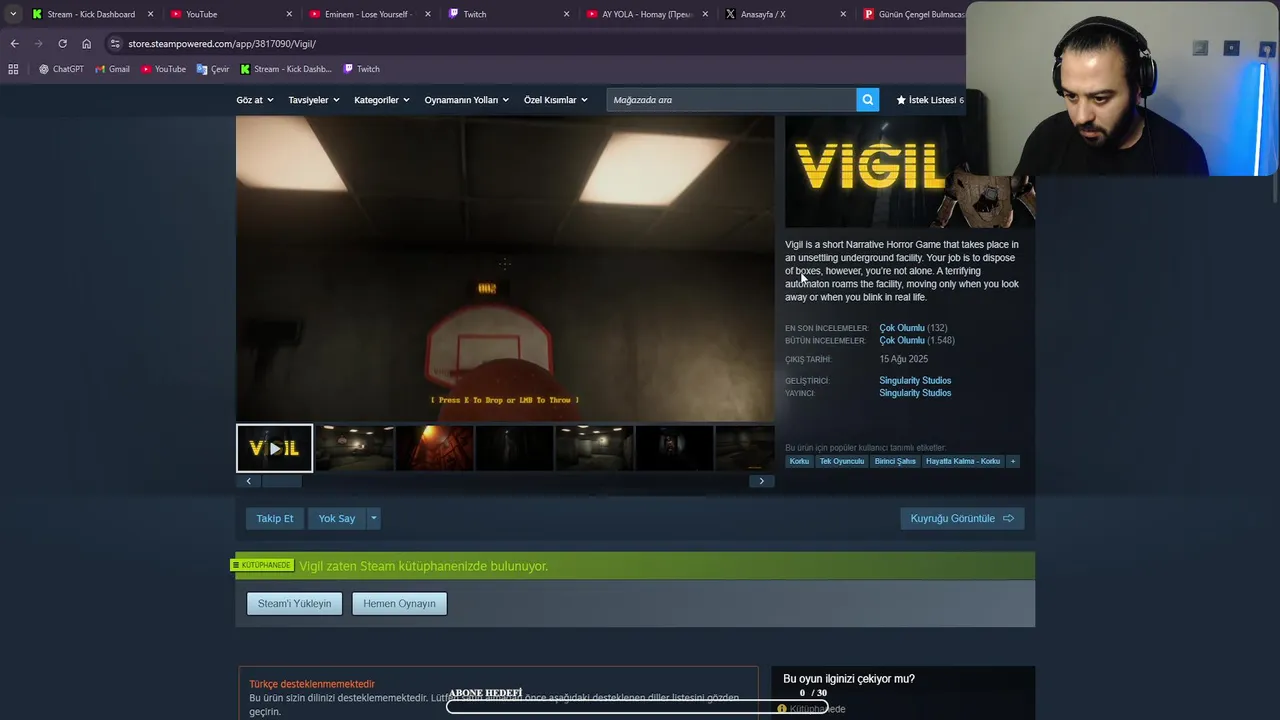Open the Twitch bookmark
1280x720 pixels.
(361, 69)
